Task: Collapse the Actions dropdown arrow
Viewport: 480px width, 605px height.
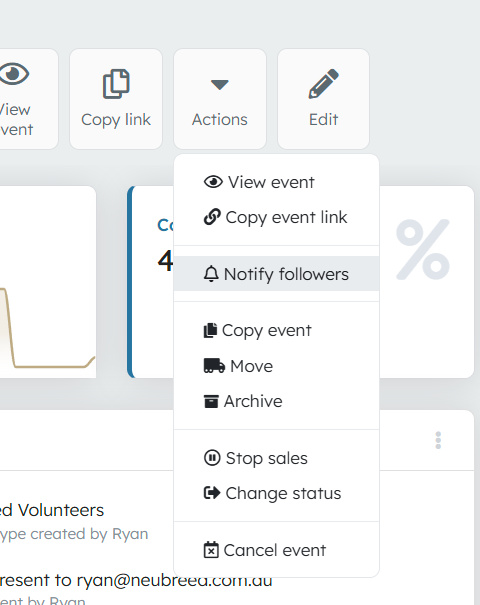Action: [x=220, y=84]
